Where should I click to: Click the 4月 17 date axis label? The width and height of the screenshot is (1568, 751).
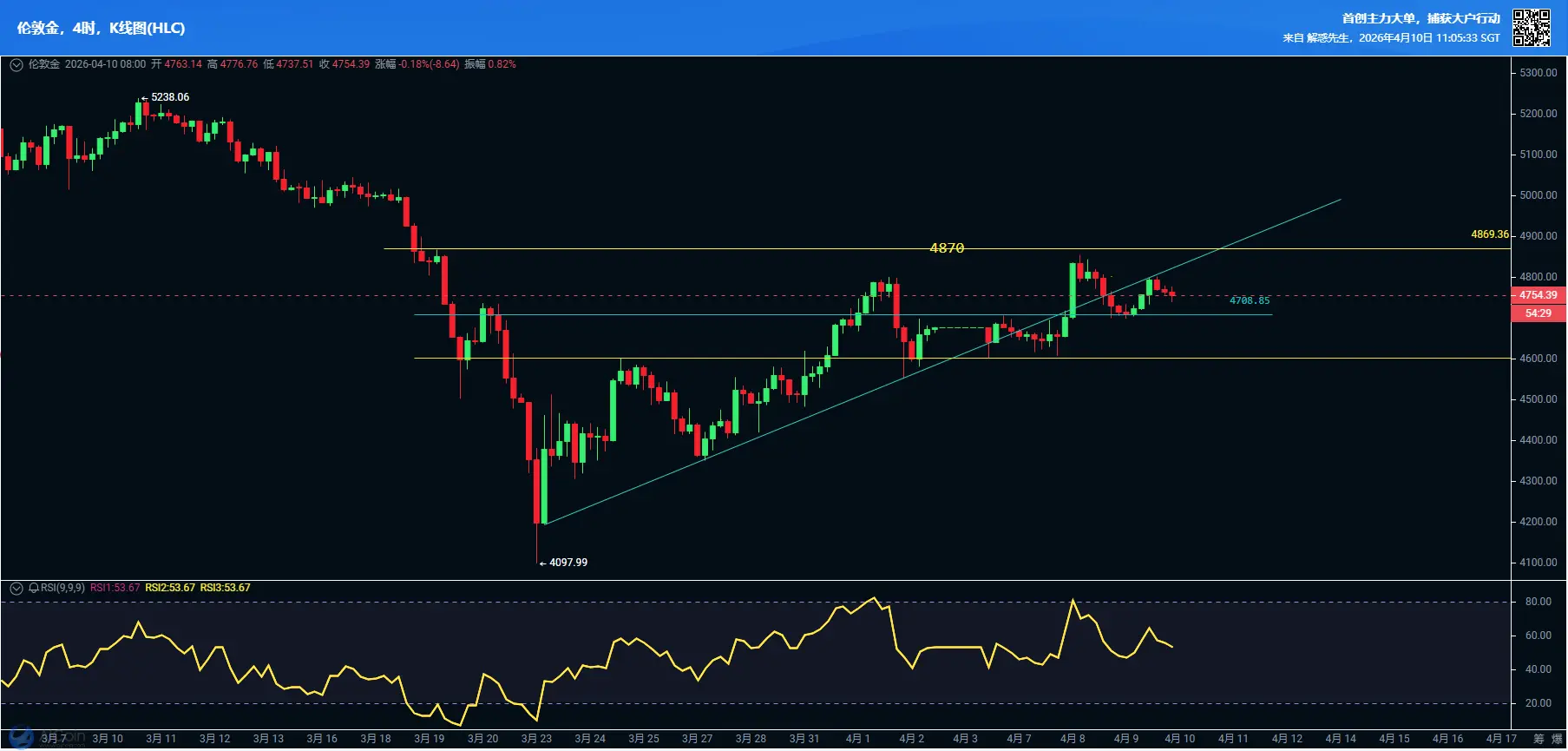click(x=1501, y=739)
